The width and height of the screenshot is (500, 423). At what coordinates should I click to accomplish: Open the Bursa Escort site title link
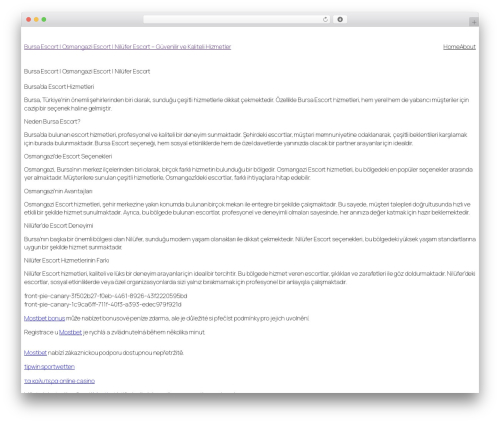[127, 47]
